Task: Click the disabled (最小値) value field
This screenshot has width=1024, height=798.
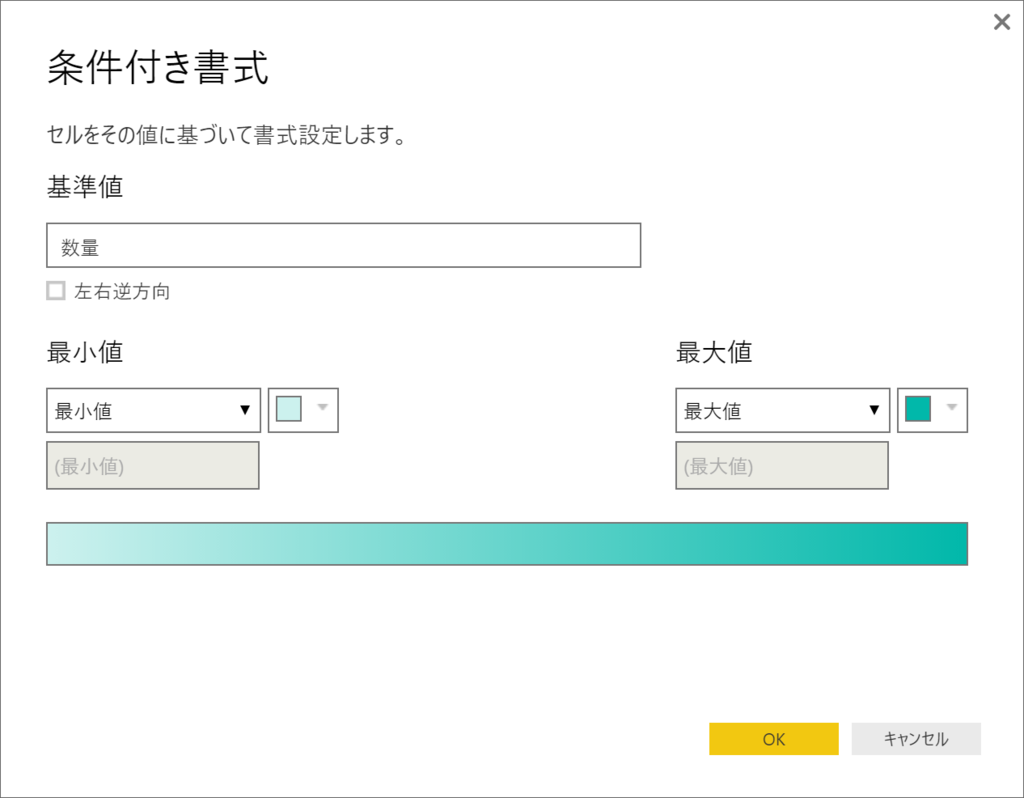Action: pos(153,466)
